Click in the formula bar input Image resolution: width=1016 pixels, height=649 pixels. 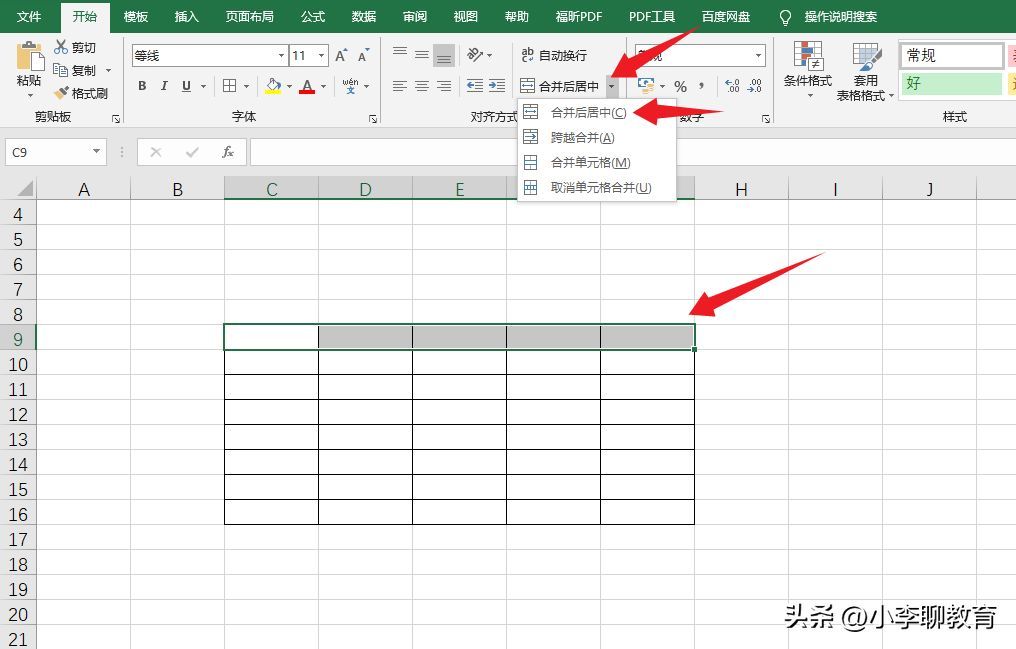[x=632, y=152]
